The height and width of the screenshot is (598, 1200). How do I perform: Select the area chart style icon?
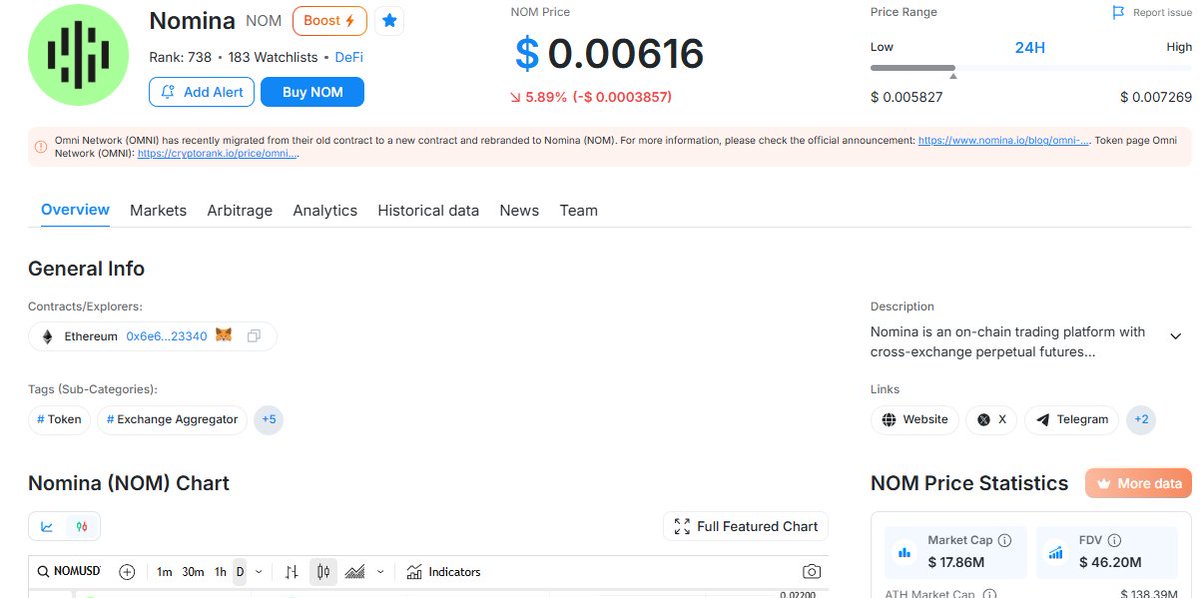click(354, 572)
